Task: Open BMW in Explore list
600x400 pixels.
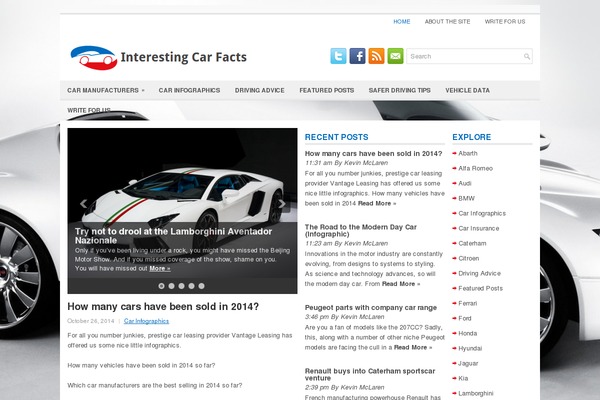Action: 466,198
